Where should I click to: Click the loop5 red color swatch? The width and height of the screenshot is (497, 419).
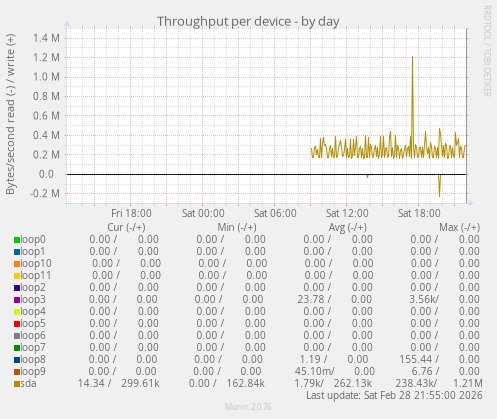(17, 324)
